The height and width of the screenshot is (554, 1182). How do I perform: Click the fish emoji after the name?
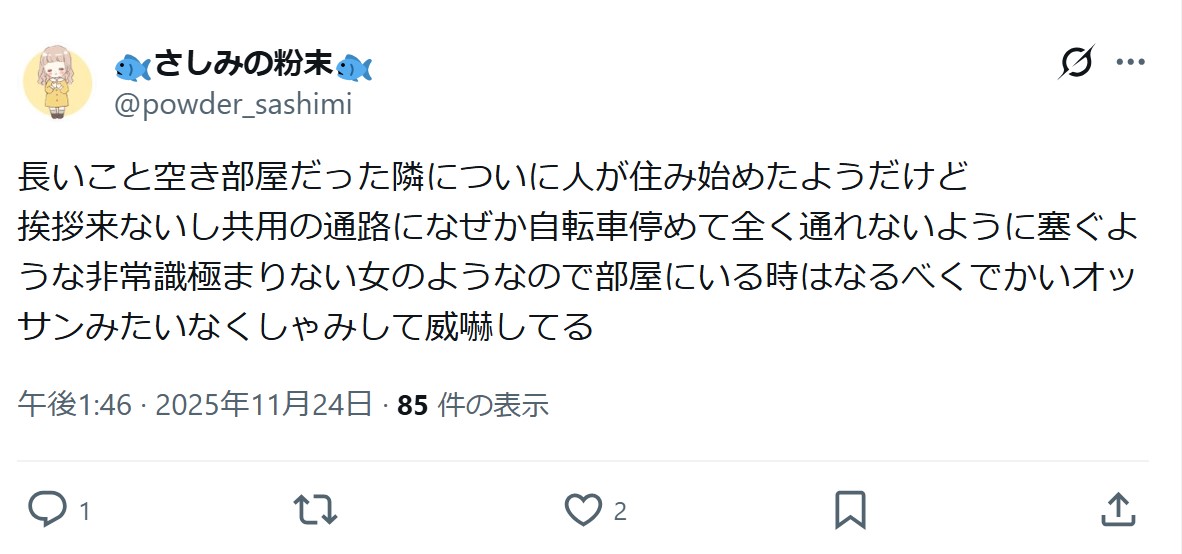[x=354, y=67]
